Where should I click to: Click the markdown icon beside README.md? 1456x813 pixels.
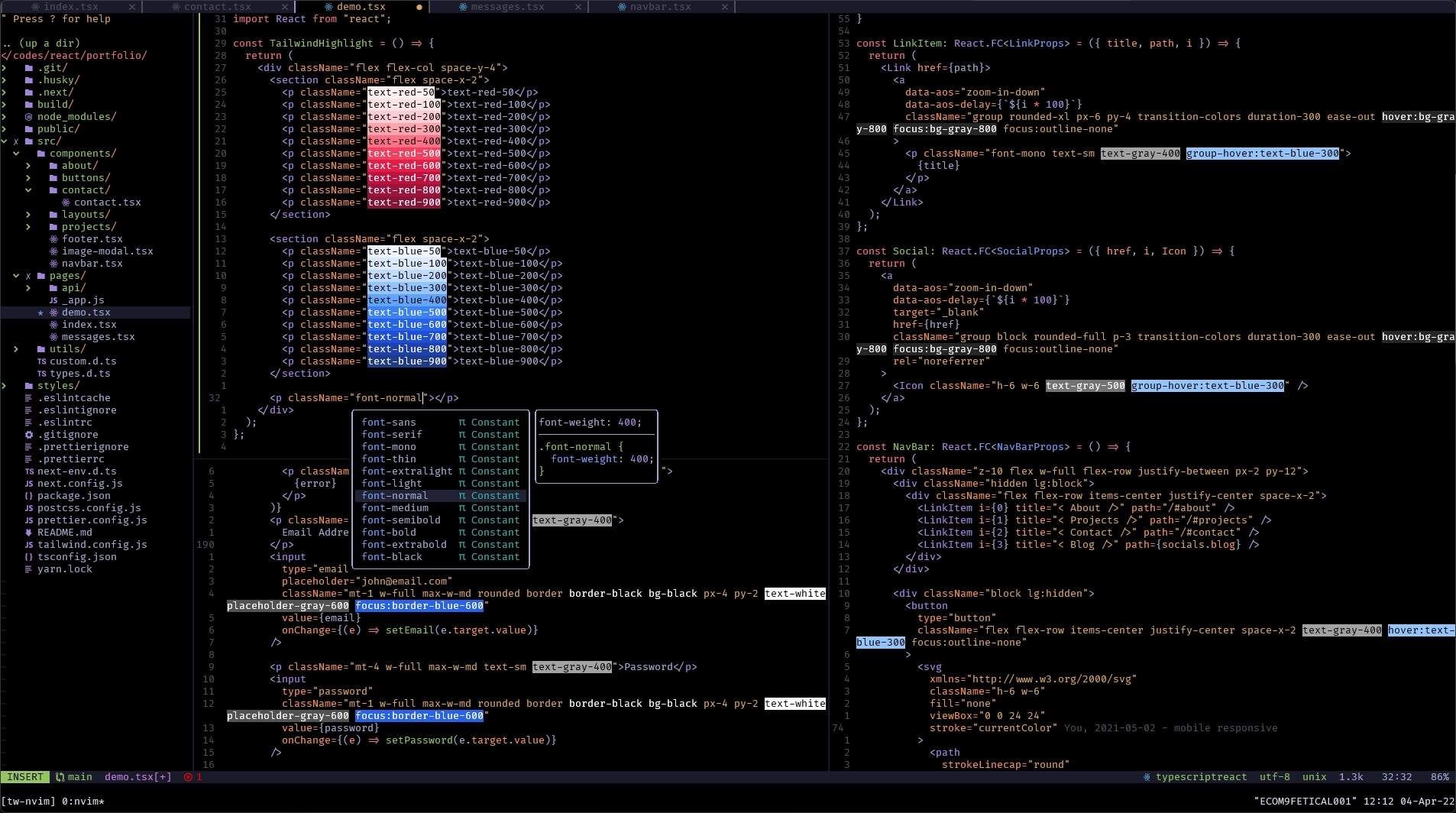pyautogui.click(x=28, y=532)
